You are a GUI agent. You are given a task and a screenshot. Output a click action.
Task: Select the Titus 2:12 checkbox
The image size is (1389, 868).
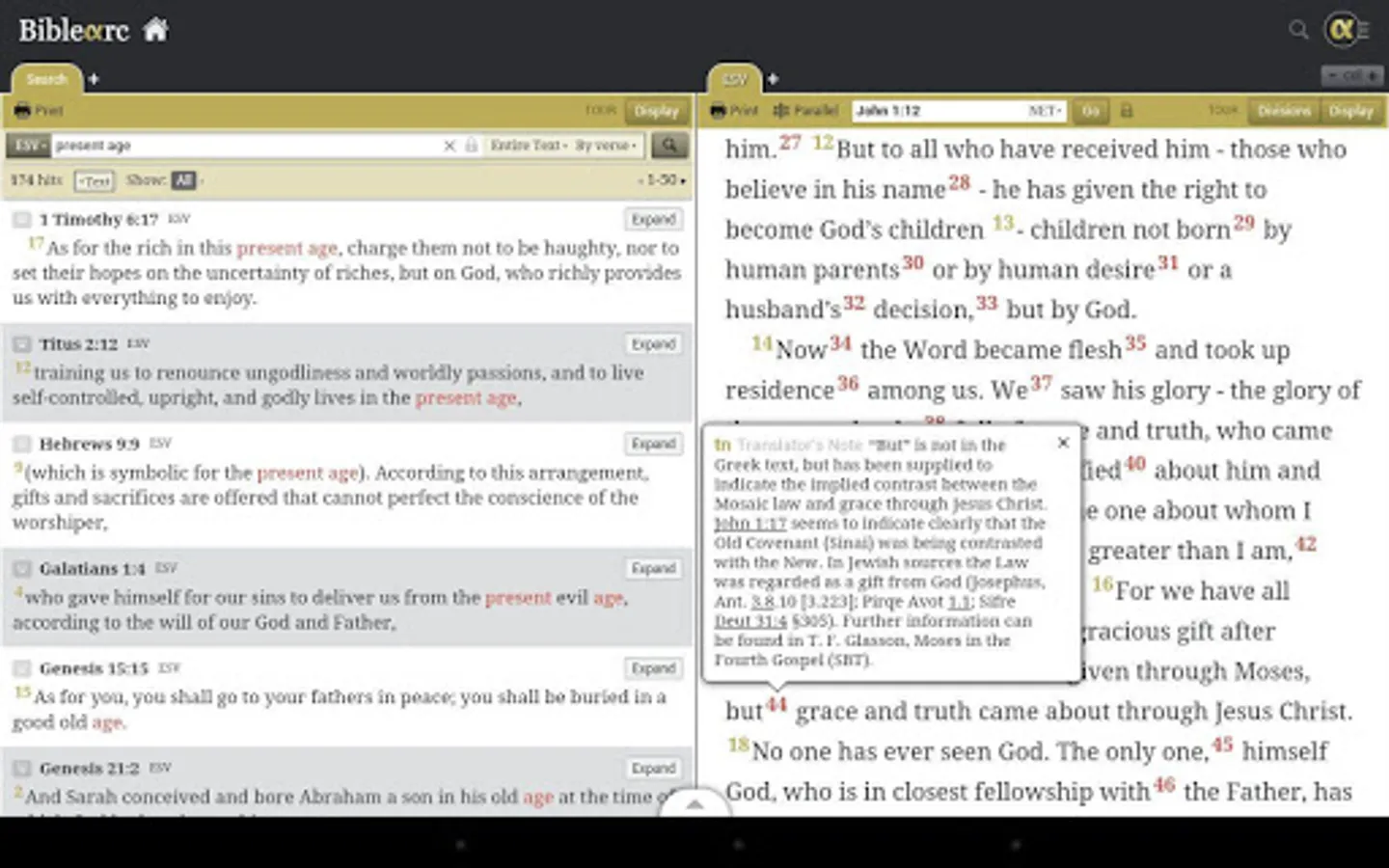[21, 344]
